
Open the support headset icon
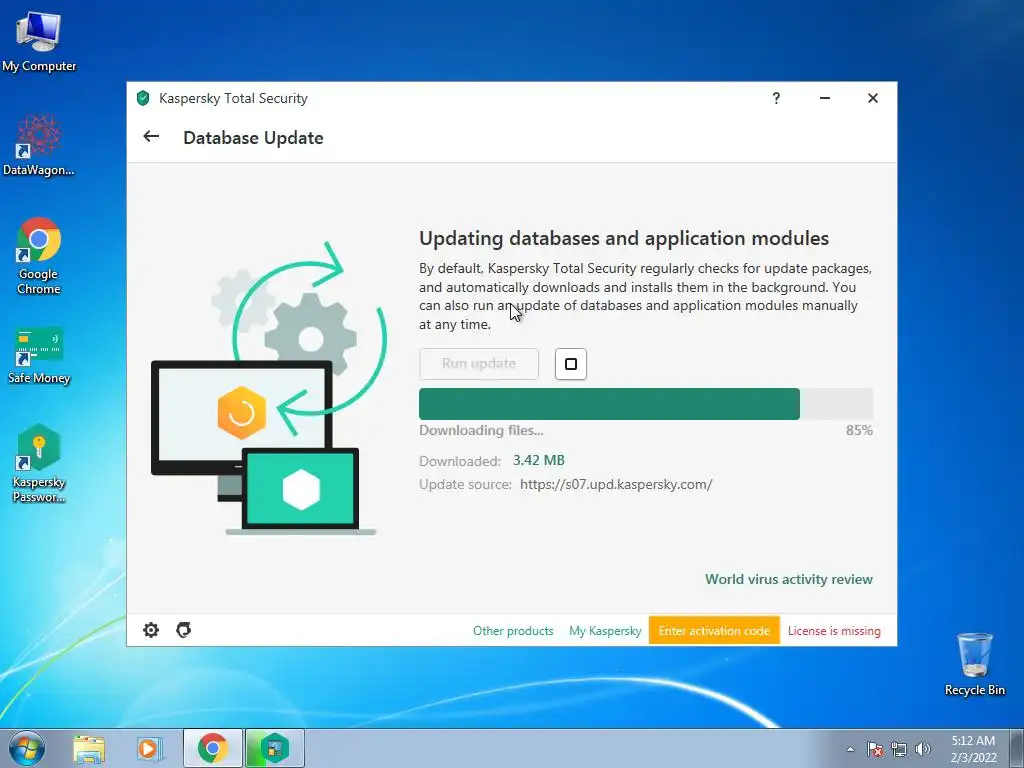click(x=184, y=630)
